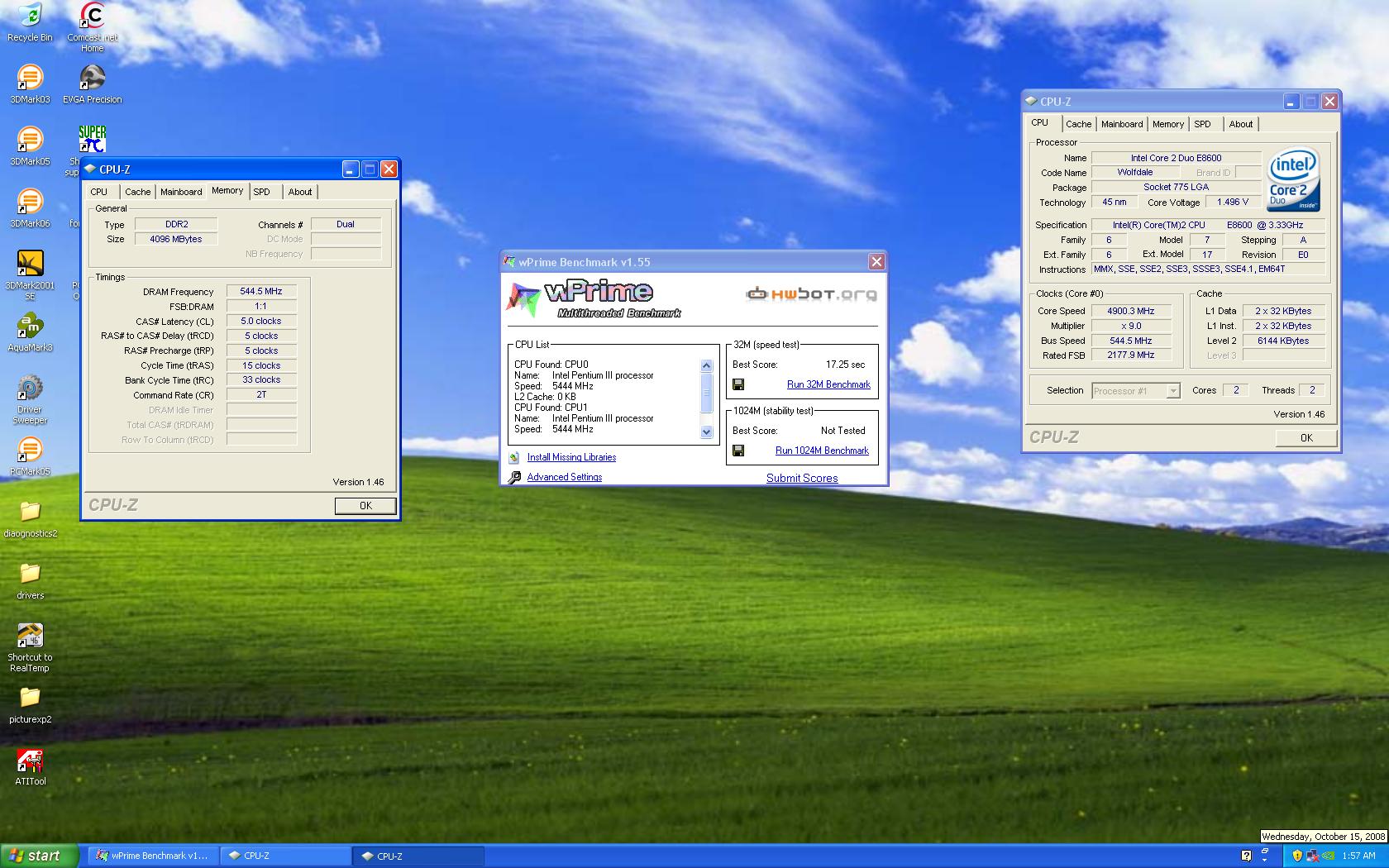Click save icon beside Run 1024M Benchmark
Viewport: 1389px width, 868px height.
[x=738, y=451]
